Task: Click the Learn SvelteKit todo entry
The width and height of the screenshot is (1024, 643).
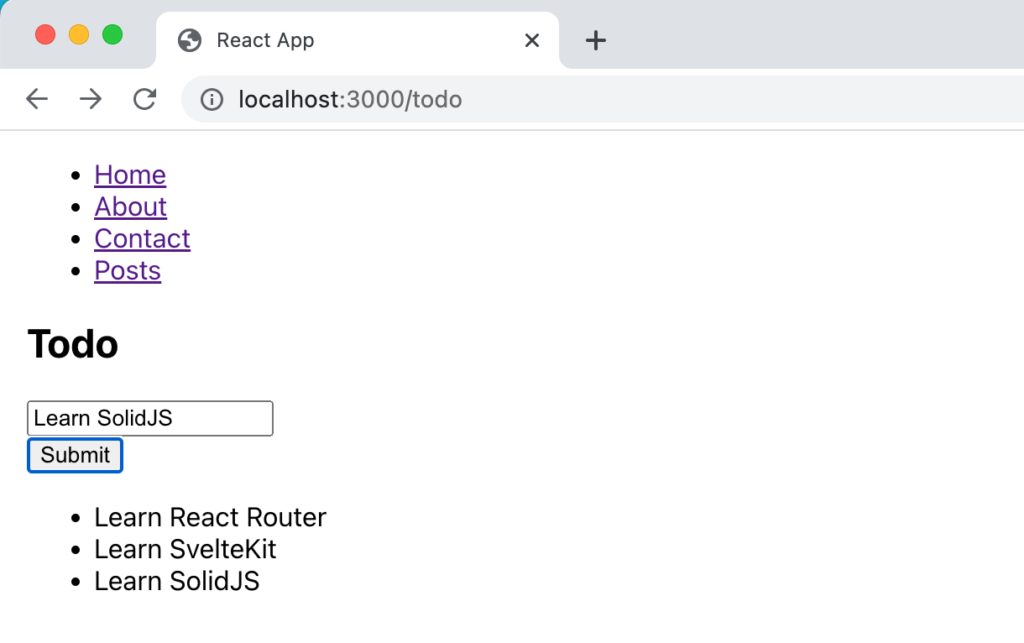Action: point(185,549)
